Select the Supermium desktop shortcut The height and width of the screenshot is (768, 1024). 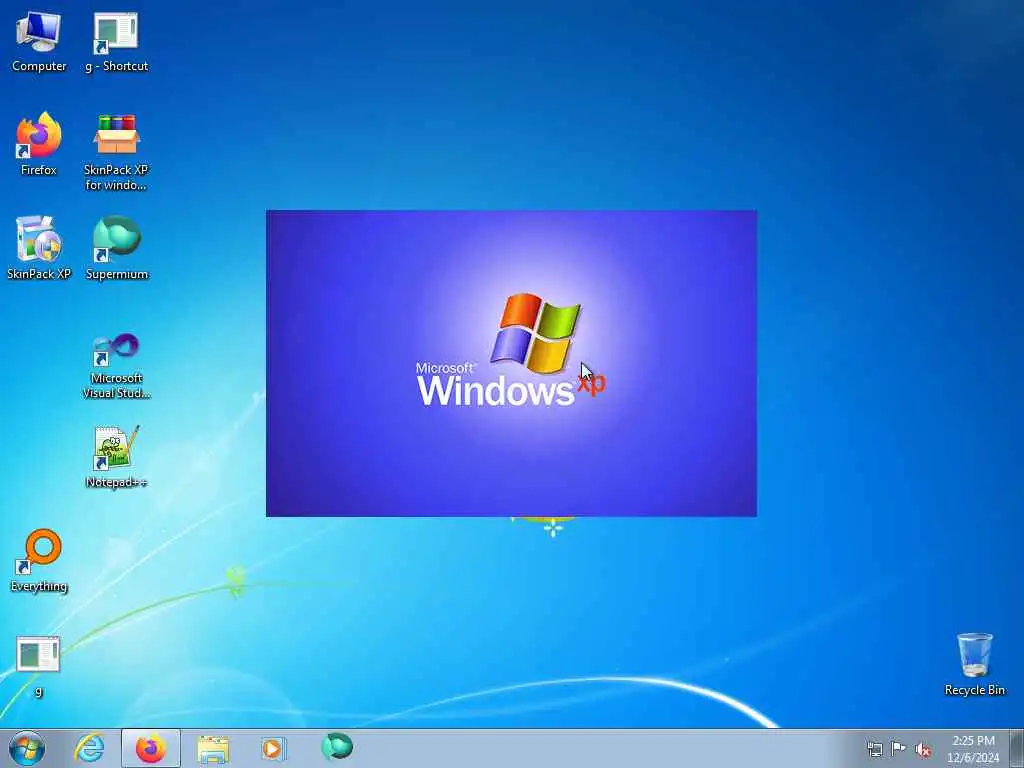[x=117, y=248]
